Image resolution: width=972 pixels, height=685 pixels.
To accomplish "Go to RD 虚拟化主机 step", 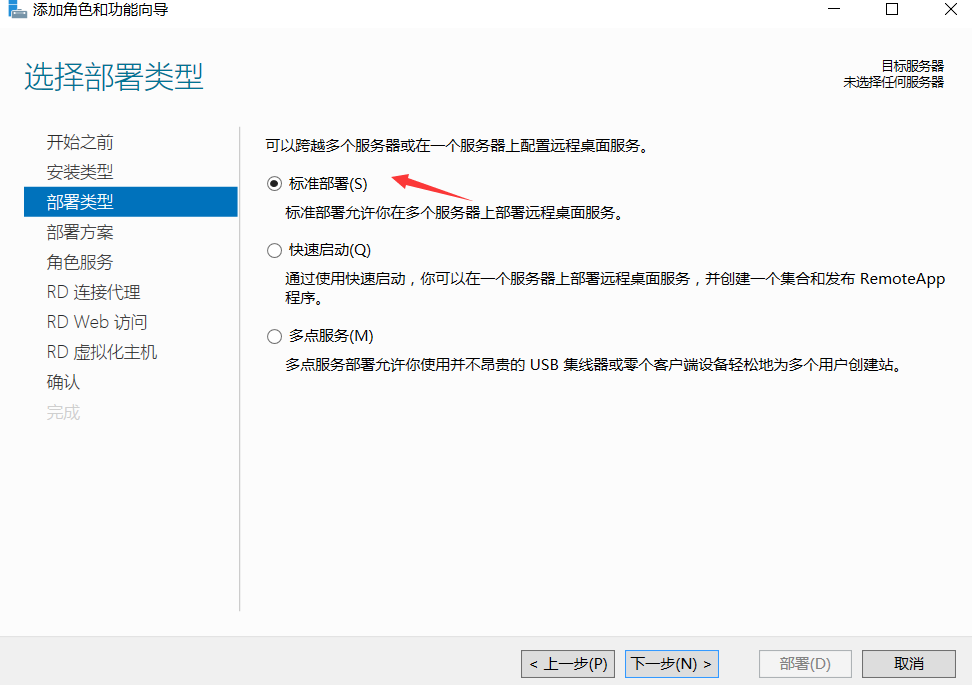I will pyautogui.click(x=101, y=352).
